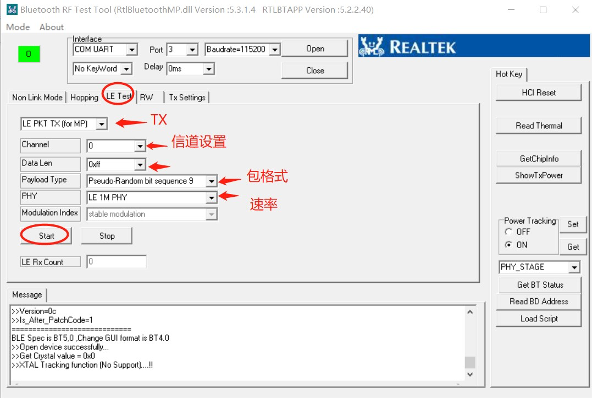
Task: Click the Read BD Address button
Action: (x=538, y=301)
